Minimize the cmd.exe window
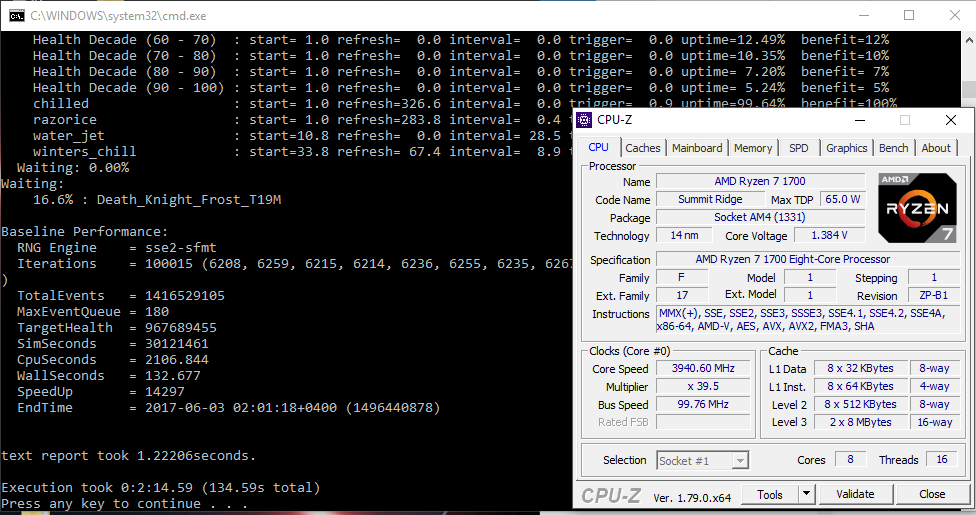The width and height of the screenshot is (976, 515). coord(863,16)
